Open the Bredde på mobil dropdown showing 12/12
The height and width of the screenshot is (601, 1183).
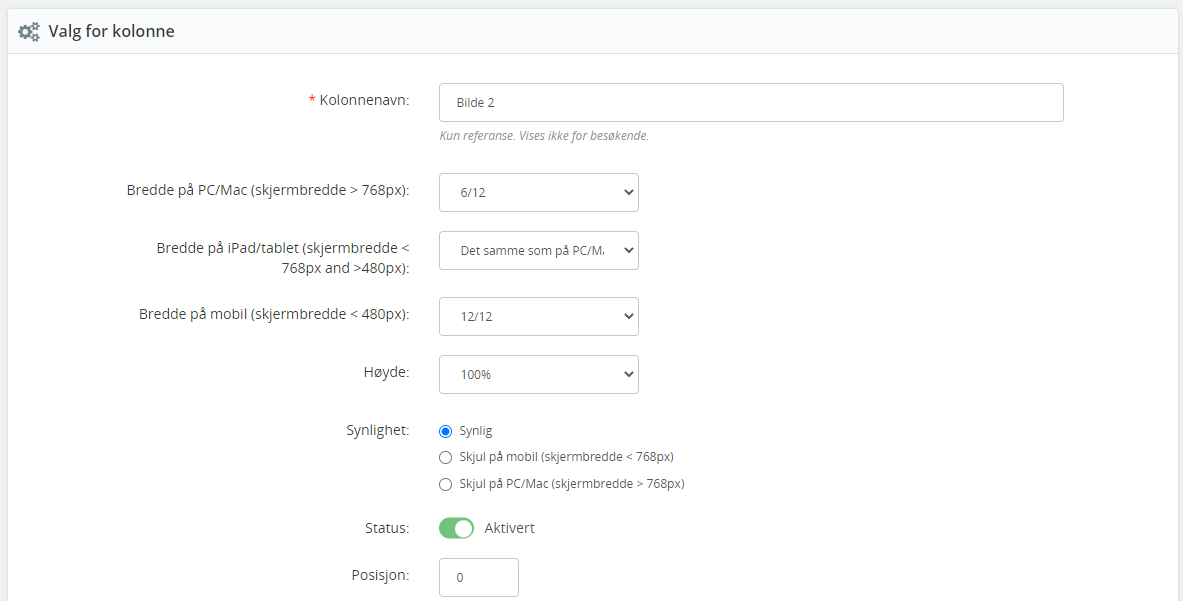pyautogui.click(x=539, y=316)
